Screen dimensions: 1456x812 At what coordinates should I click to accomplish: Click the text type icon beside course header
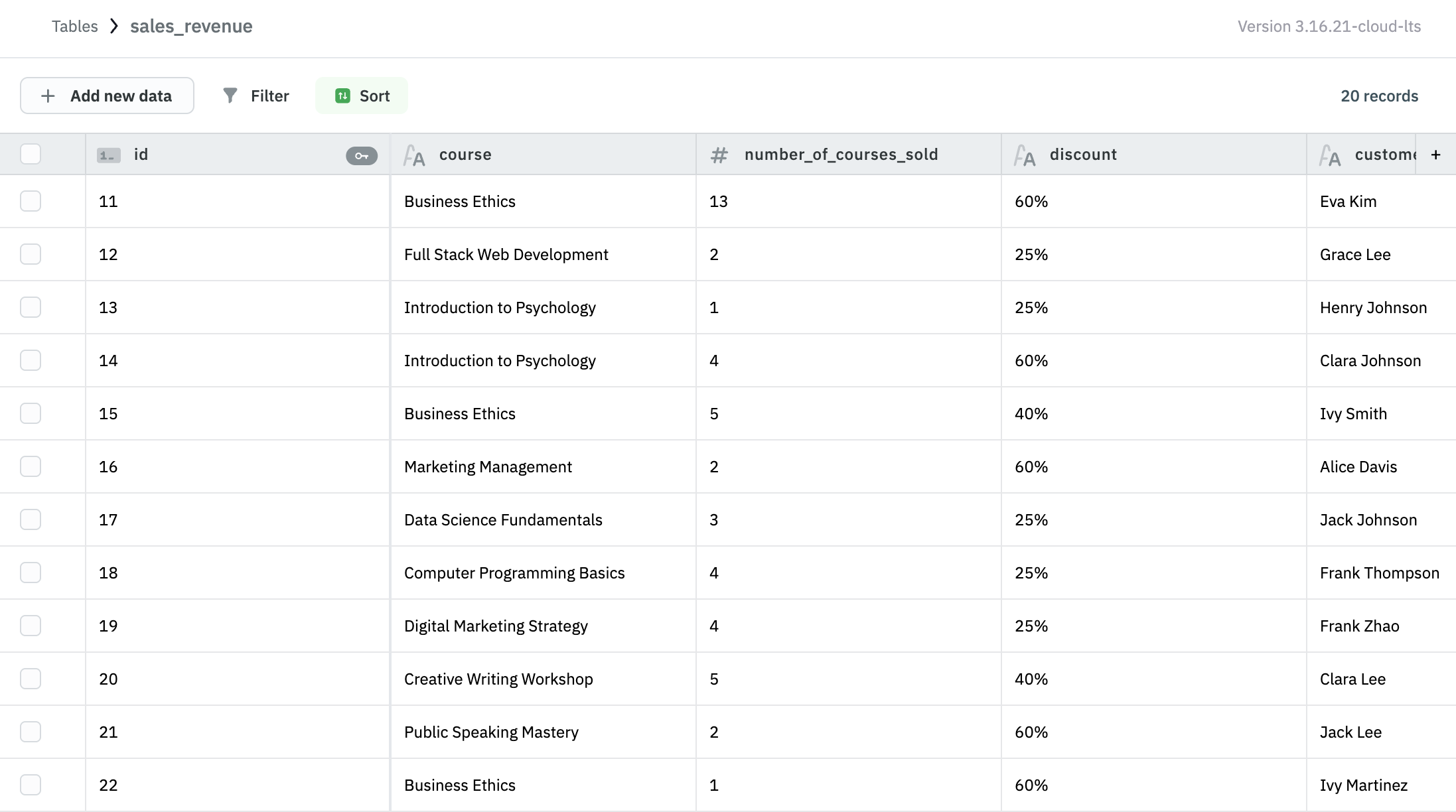(414, 155)
